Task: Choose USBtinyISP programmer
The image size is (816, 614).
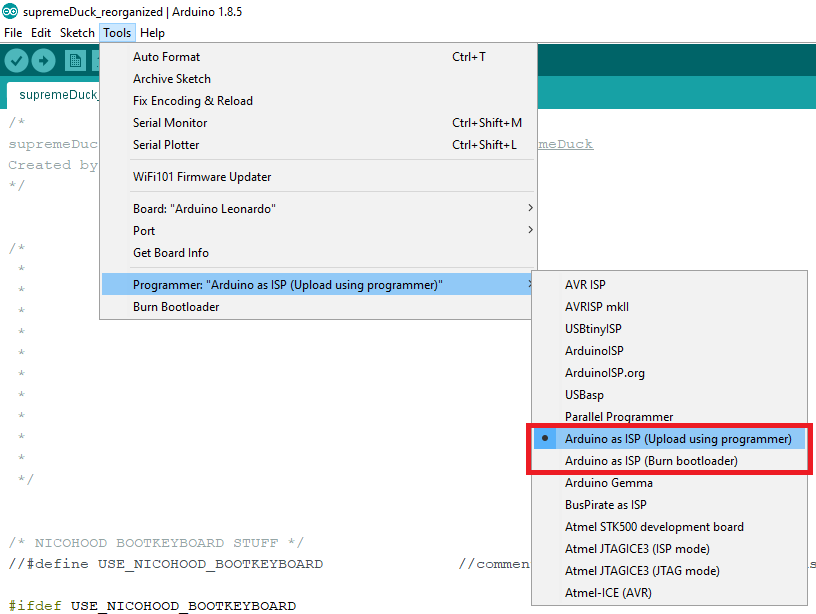Action: (669, 329)
